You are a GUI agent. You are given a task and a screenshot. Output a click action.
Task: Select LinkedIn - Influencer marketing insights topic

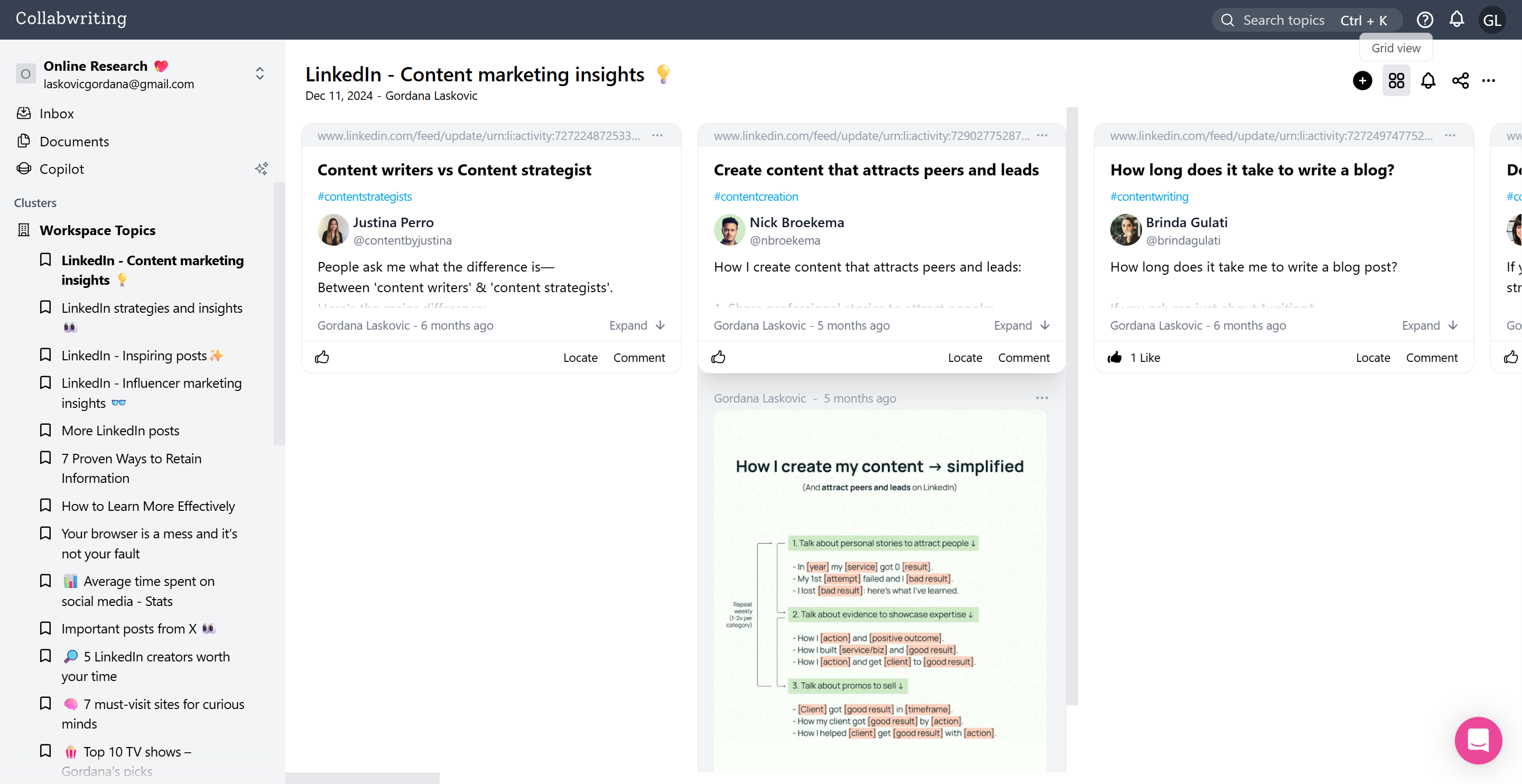click(x=152, y=393)
